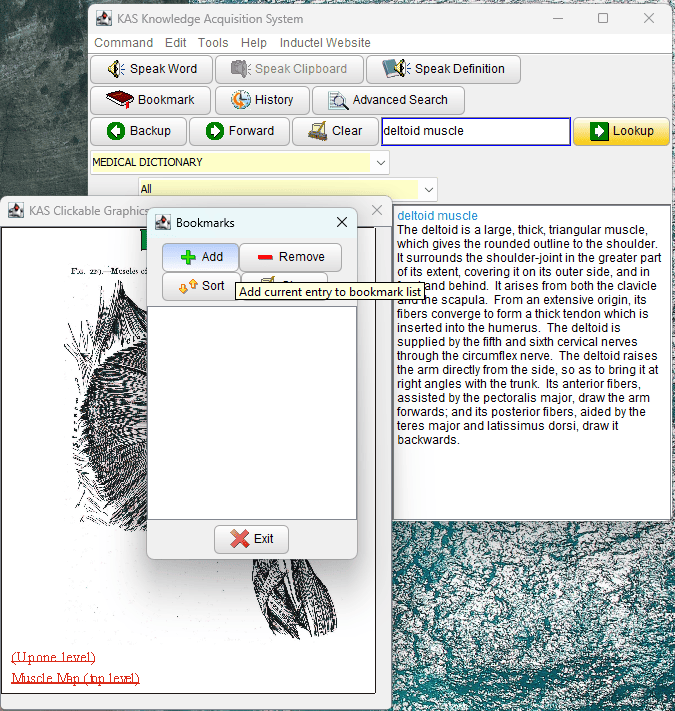Open the Command menu
The width and height of the screenshot is (675, 711).
(123, 43)
